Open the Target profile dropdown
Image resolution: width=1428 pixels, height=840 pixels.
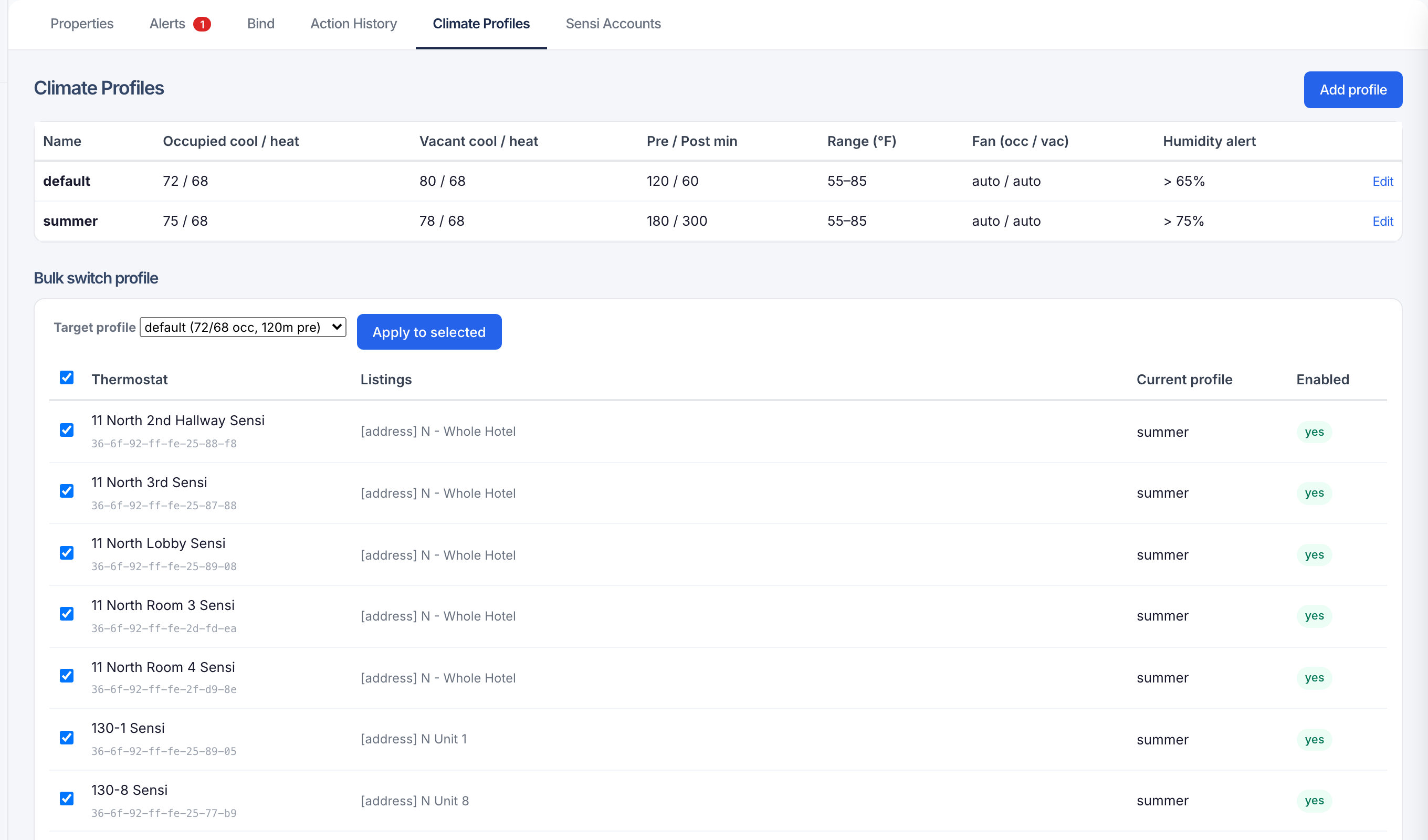coord(243,327)
